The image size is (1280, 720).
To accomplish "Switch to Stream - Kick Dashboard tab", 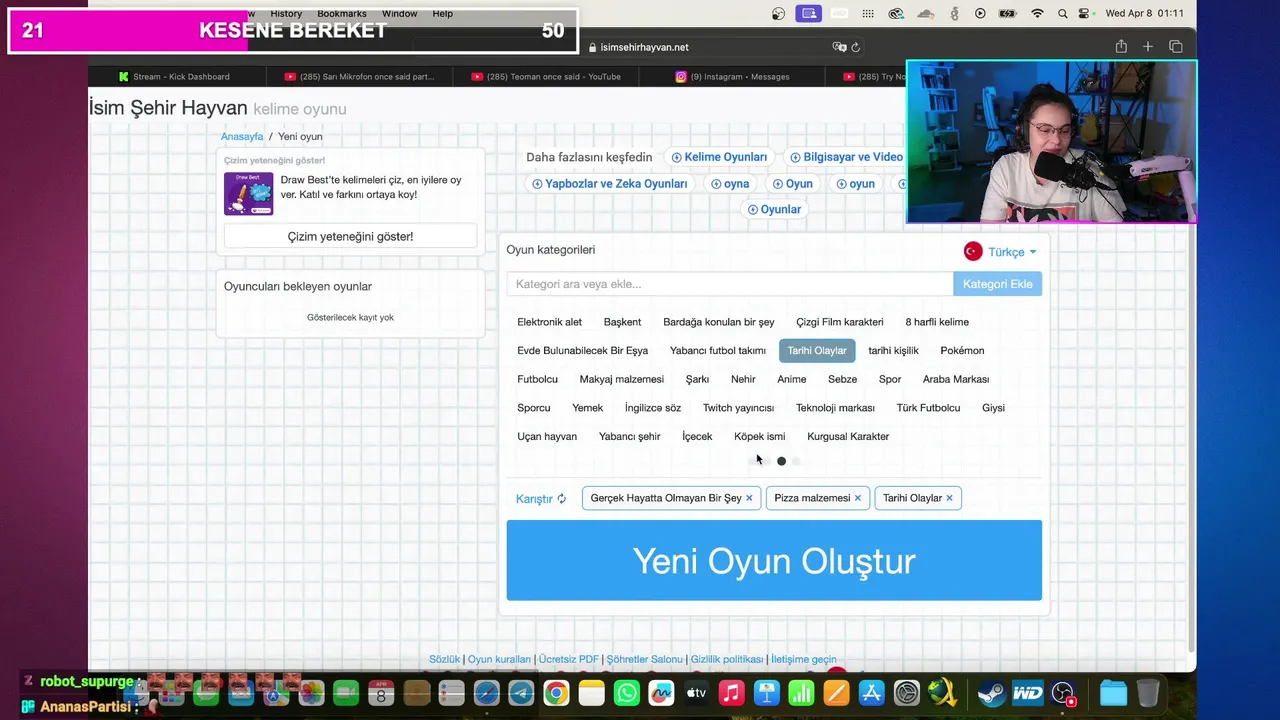I will (x=175, y=76).
